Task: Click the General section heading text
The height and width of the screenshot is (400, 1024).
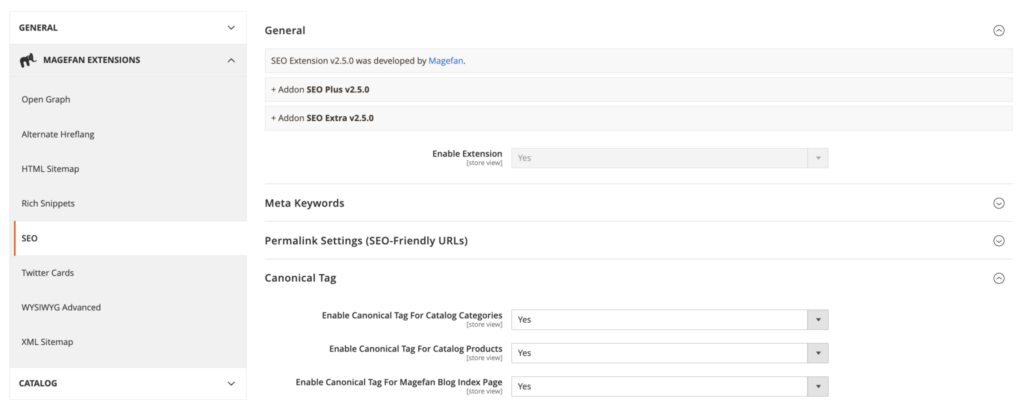Action: [285, 30]
